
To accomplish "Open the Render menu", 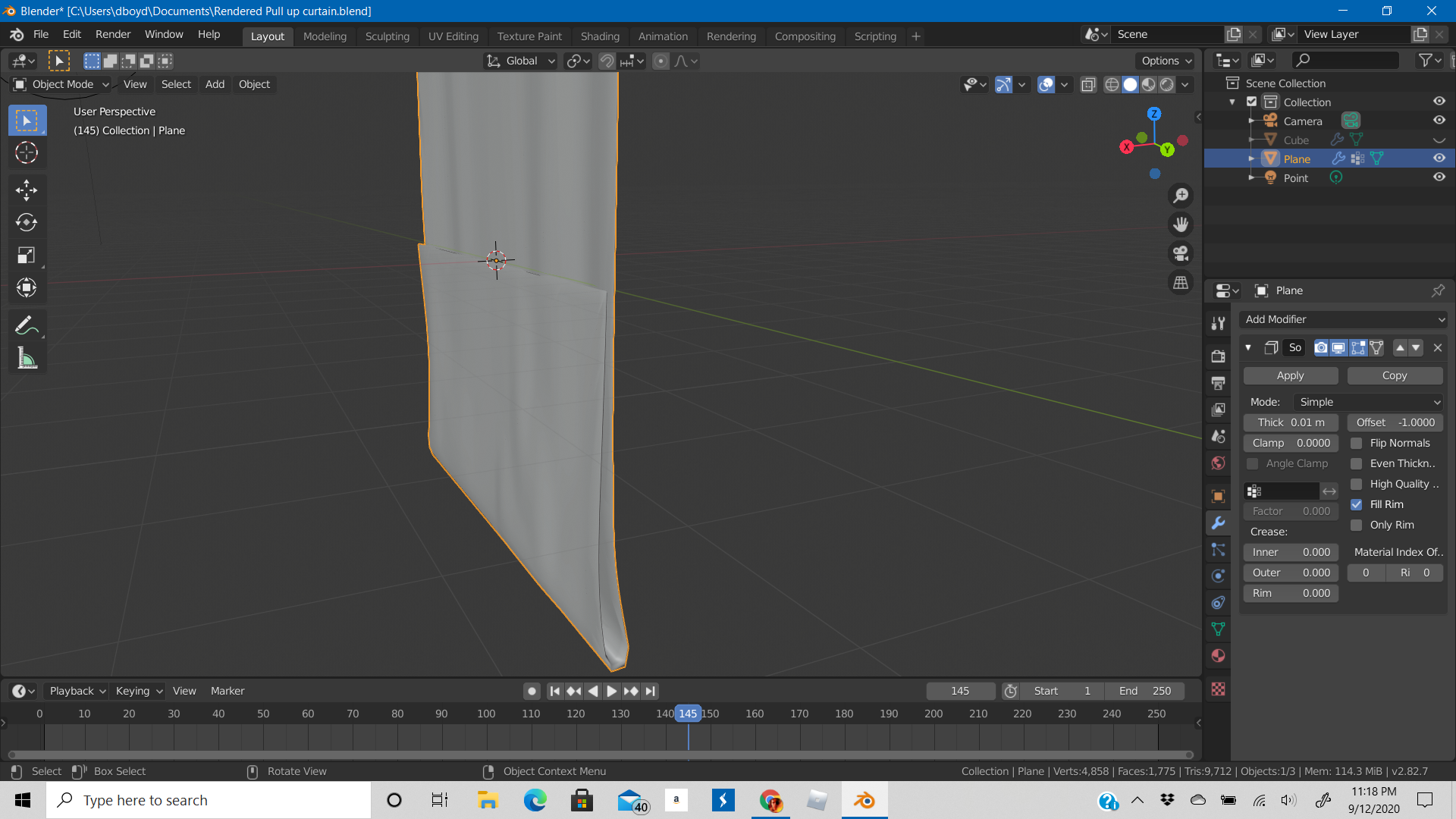I will [113, 34].
